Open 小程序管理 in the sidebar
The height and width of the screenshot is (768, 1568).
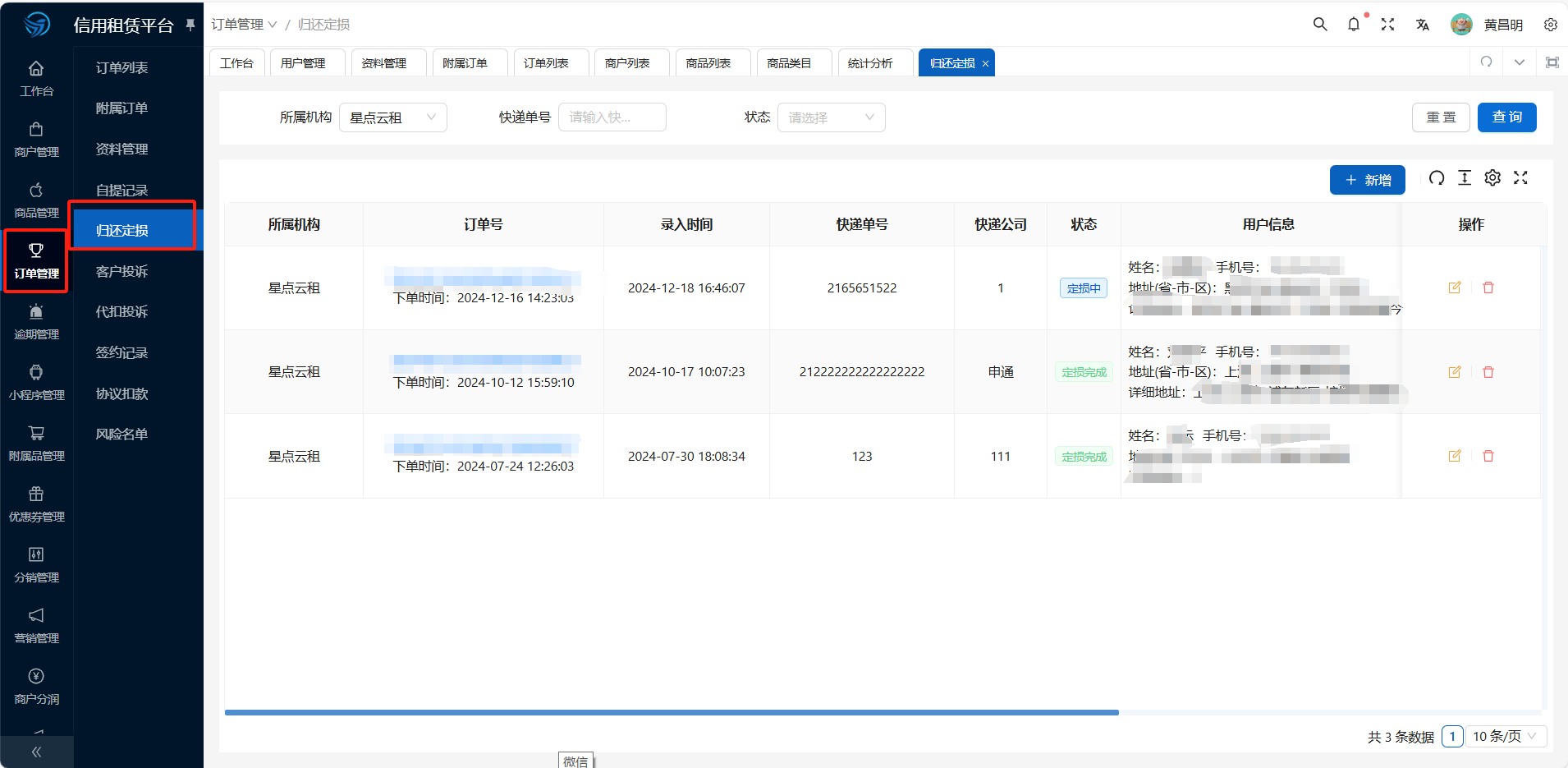(x=36, y=383)
